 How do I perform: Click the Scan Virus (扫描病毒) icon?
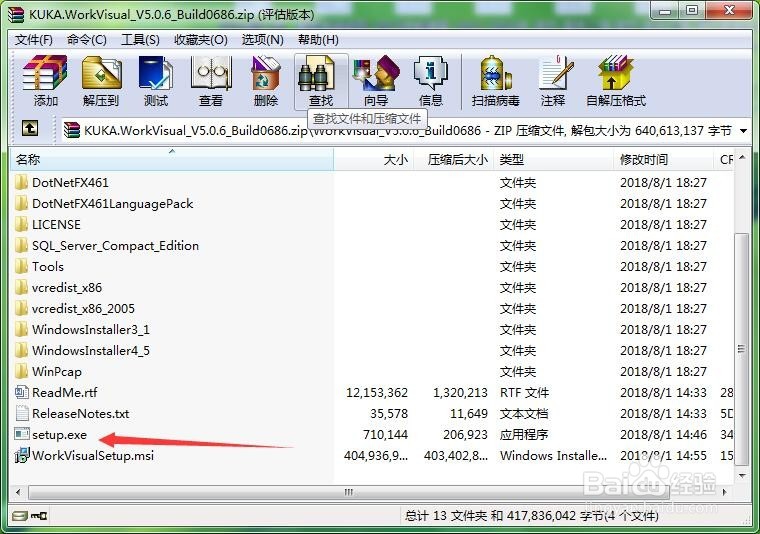[x=495, y=73]
